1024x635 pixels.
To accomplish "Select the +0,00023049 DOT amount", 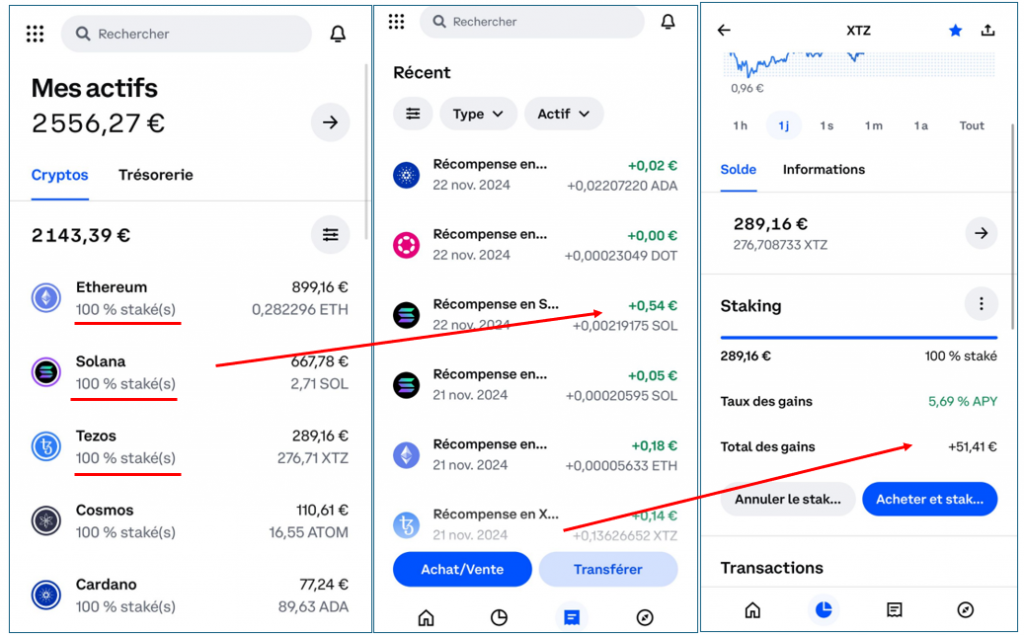I will 620,256.
